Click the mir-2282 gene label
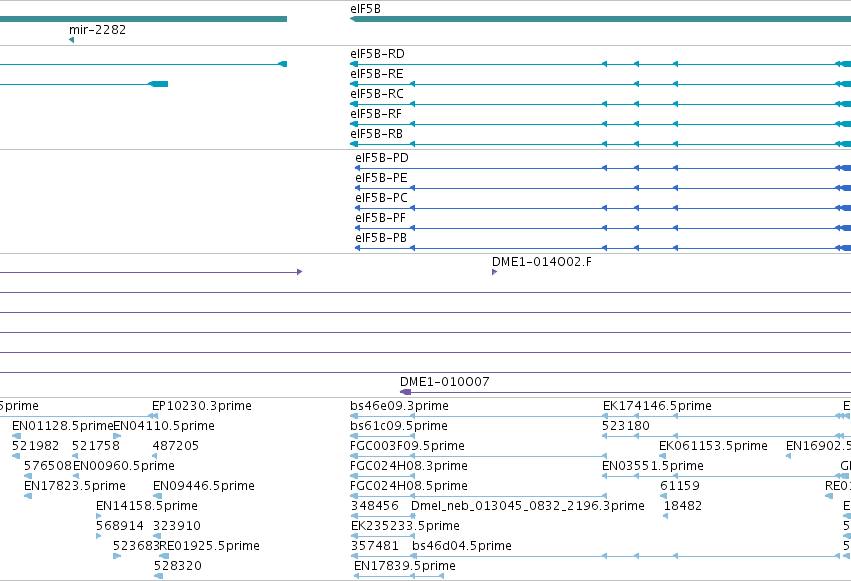 (97, 30)
